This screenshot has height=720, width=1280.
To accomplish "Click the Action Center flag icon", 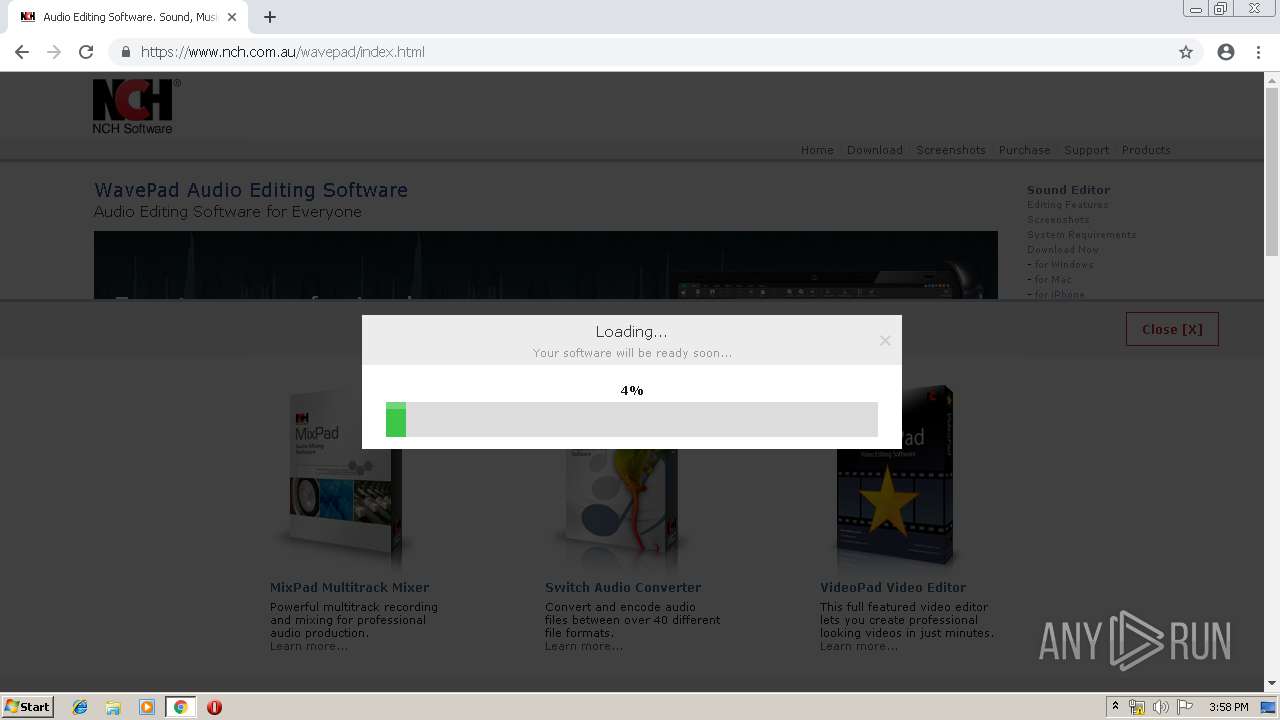I will (x=1185, y=707).
